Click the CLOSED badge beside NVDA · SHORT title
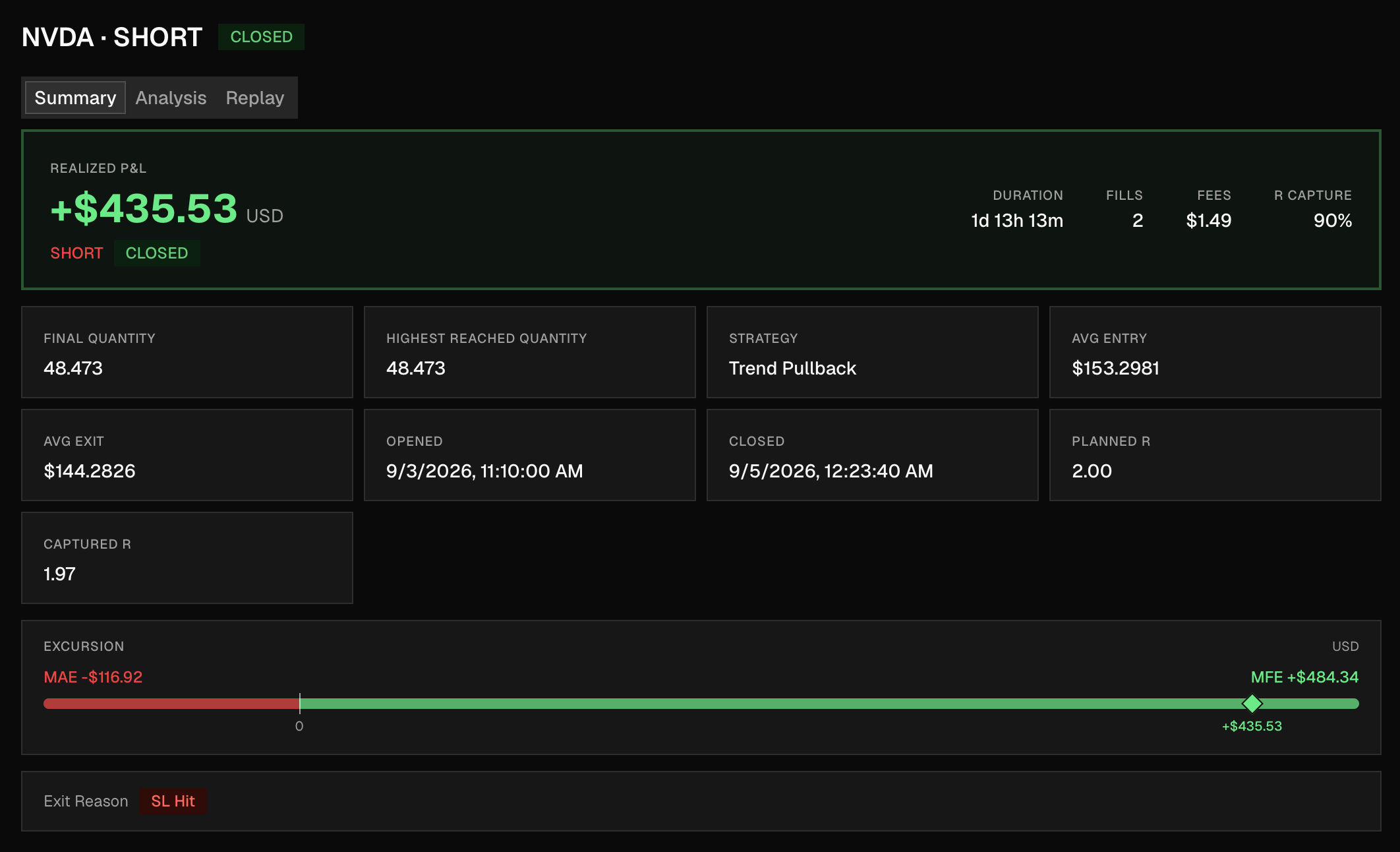Image resolution: width=1400 pixels, height=852 pixels. click(x=261, y=37)
